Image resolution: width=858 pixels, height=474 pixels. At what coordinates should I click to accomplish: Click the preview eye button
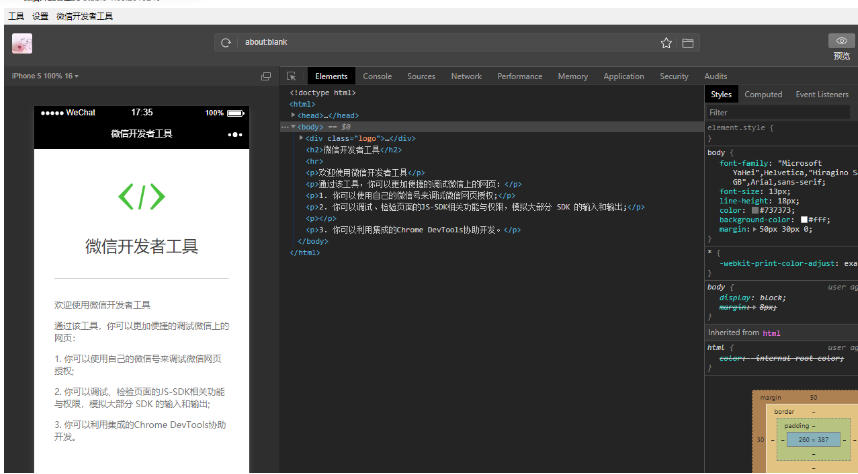click(x=842, y=41)
